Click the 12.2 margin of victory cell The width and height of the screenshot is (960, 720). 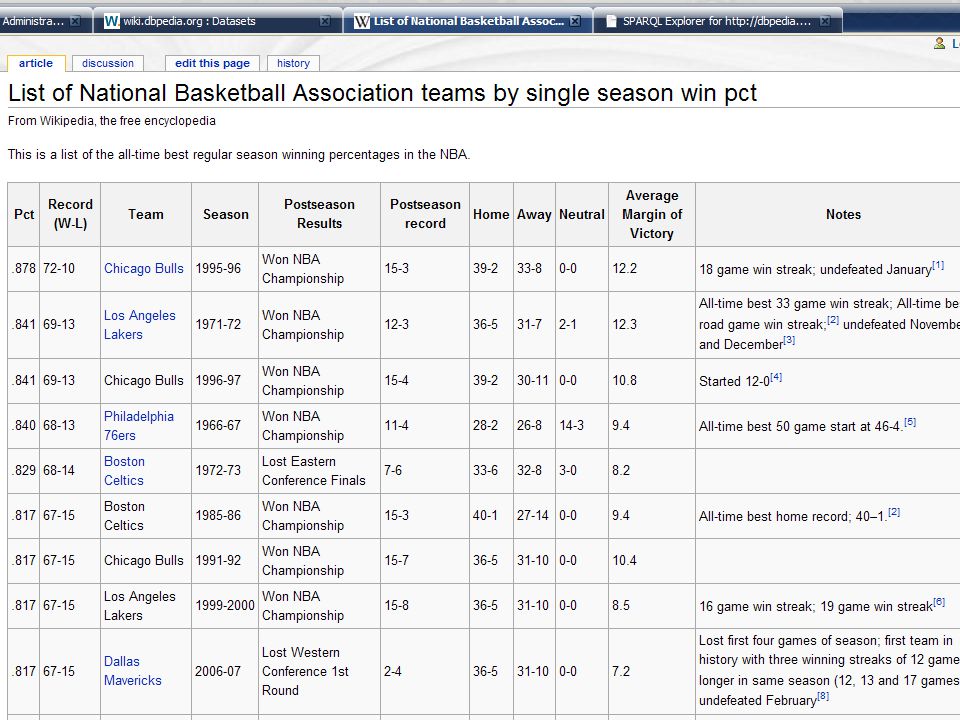point(652,268)
